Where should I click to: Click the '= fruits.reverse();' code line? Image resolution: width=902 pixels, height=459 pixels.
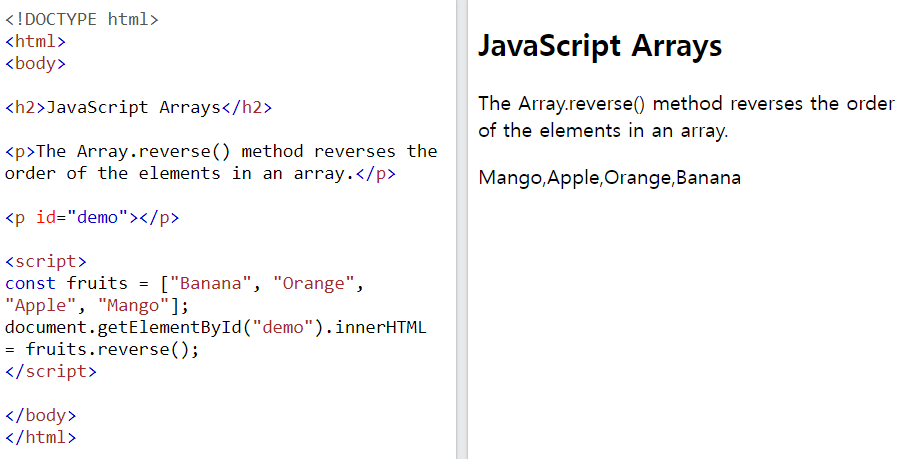[x=102, y=349]
